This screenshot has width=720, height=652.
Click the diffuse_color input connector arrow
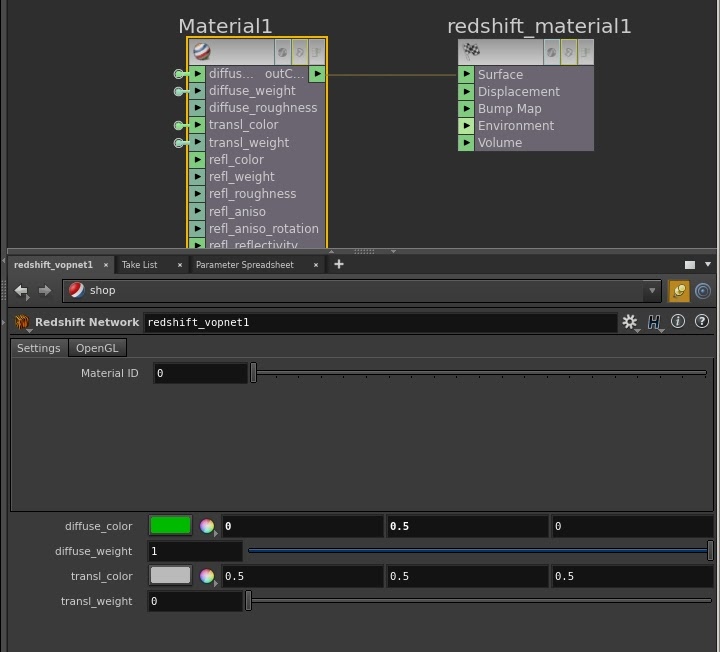click(x=197, y=73)
